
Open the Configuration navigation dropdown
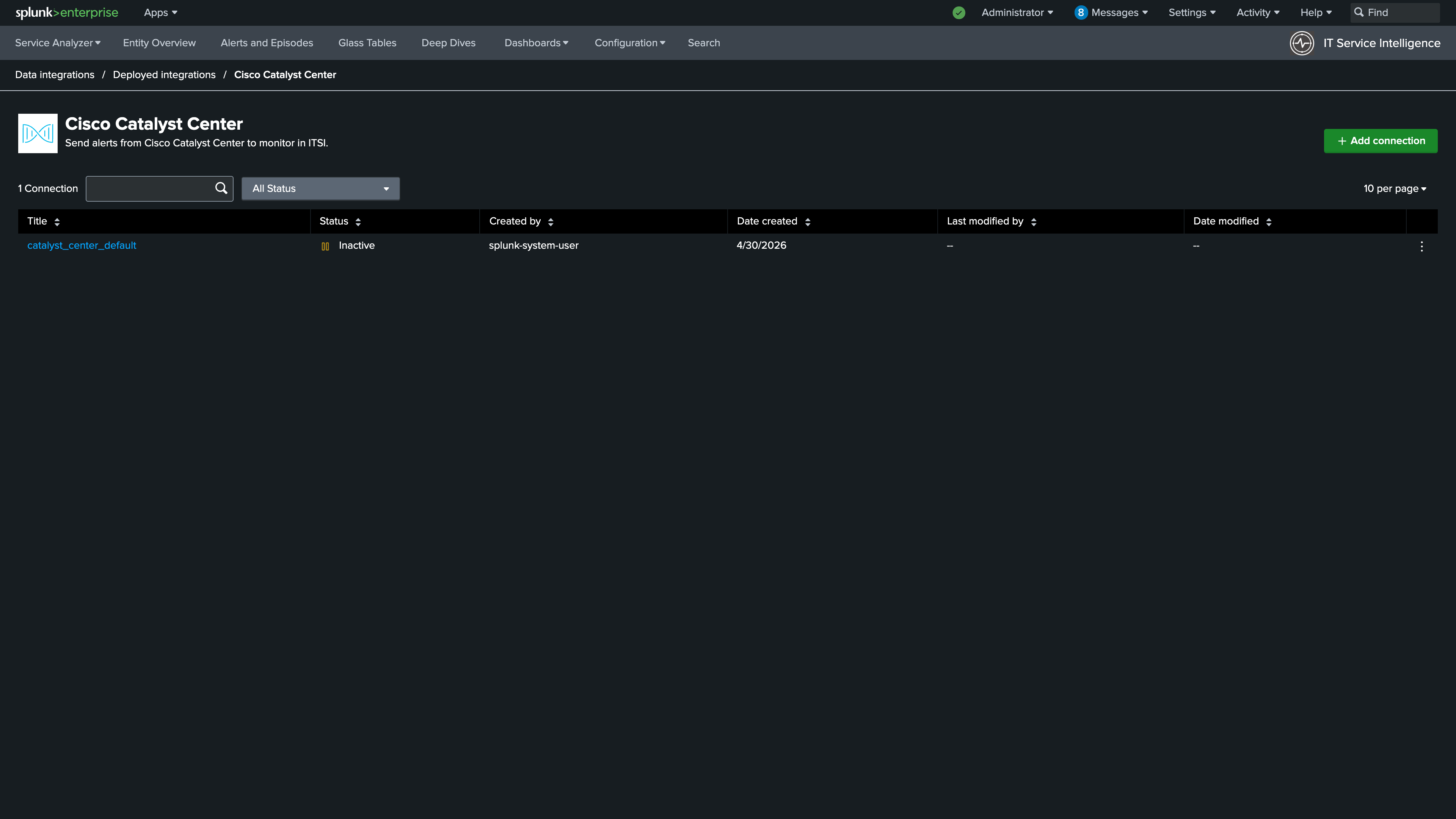[x=630, y=43]
